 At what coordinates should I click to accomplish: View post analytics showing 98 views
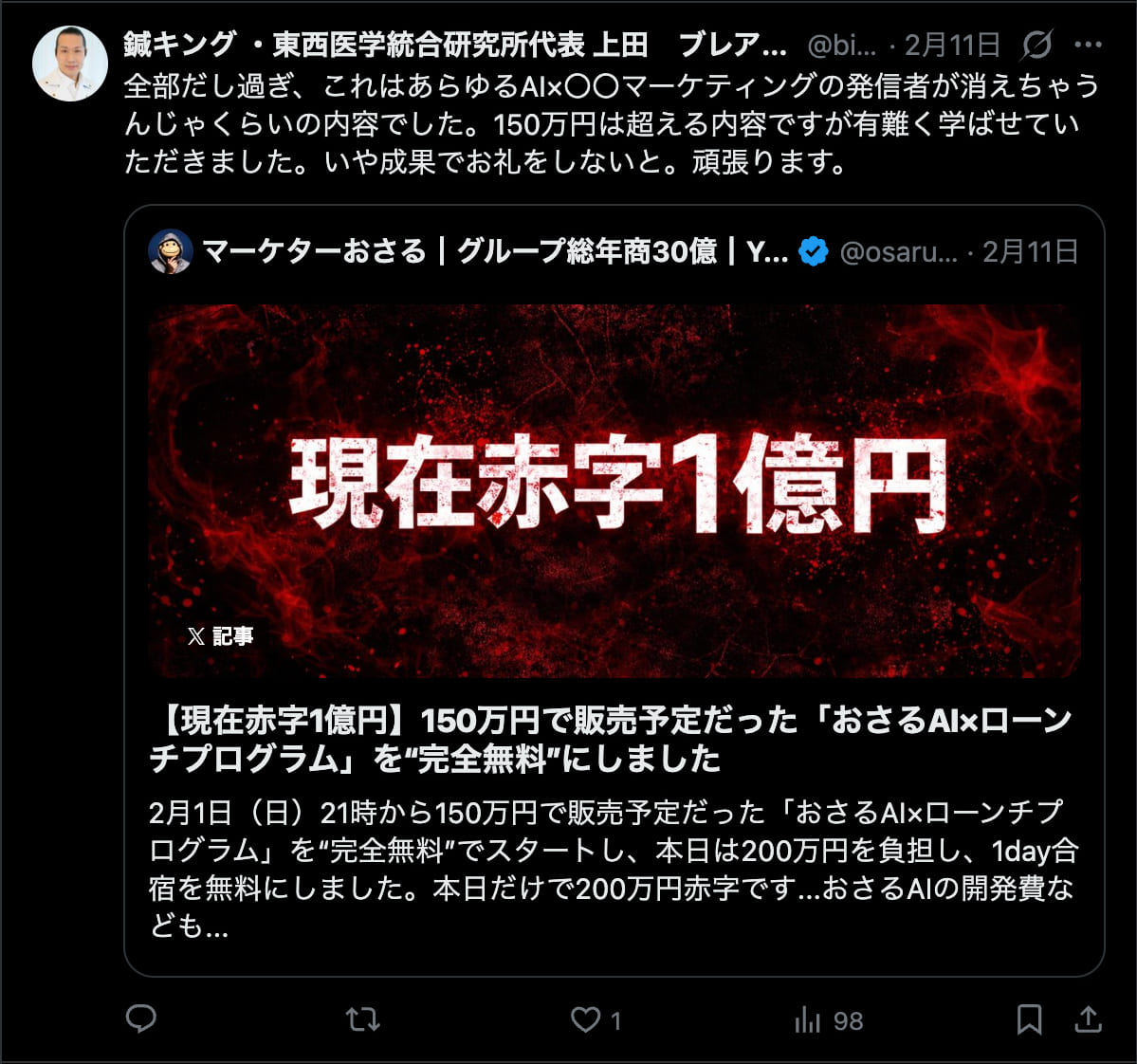point(829,1020)
